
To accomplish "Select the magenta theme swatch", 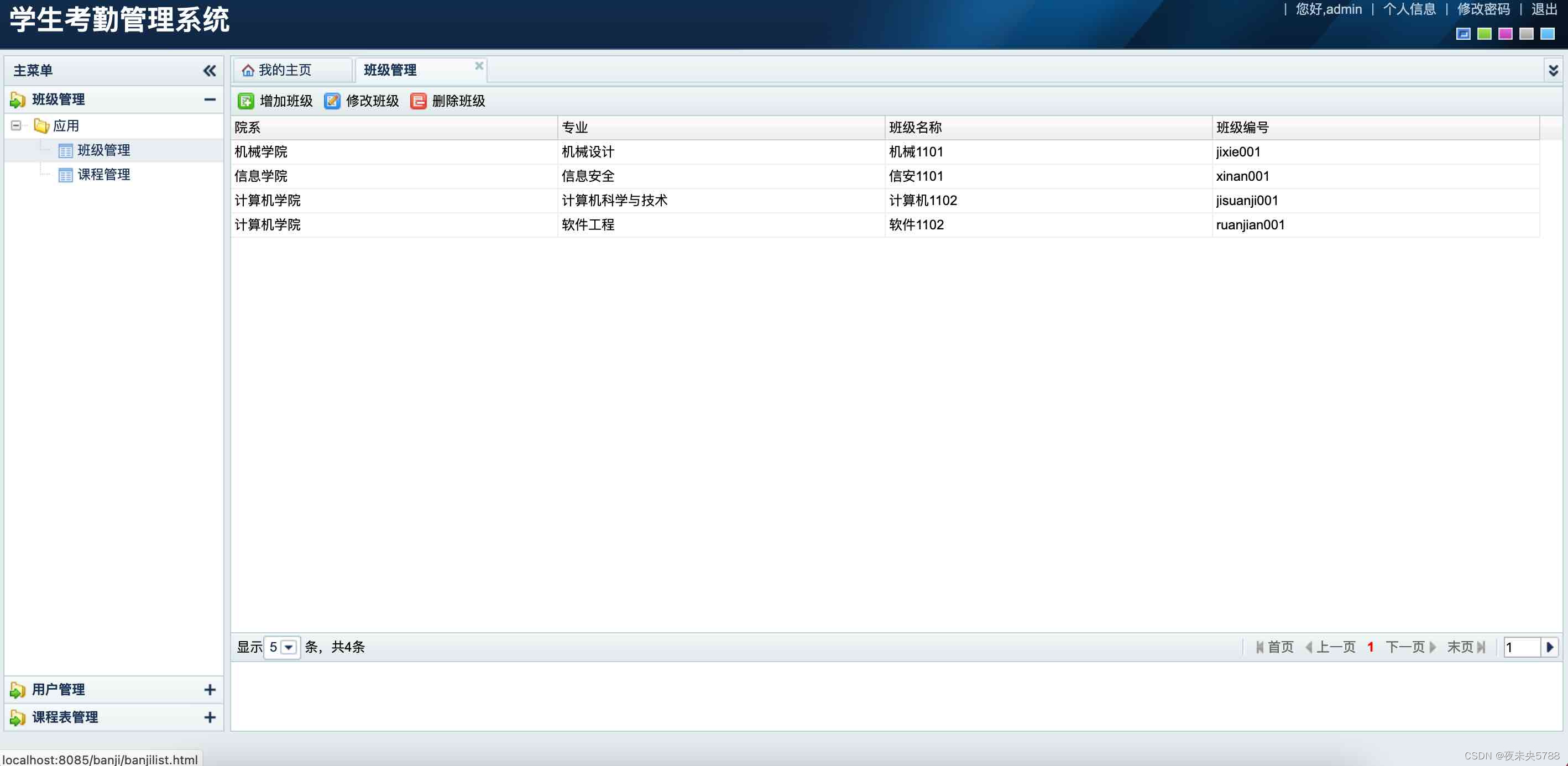I will click(x=1506, y=34).
